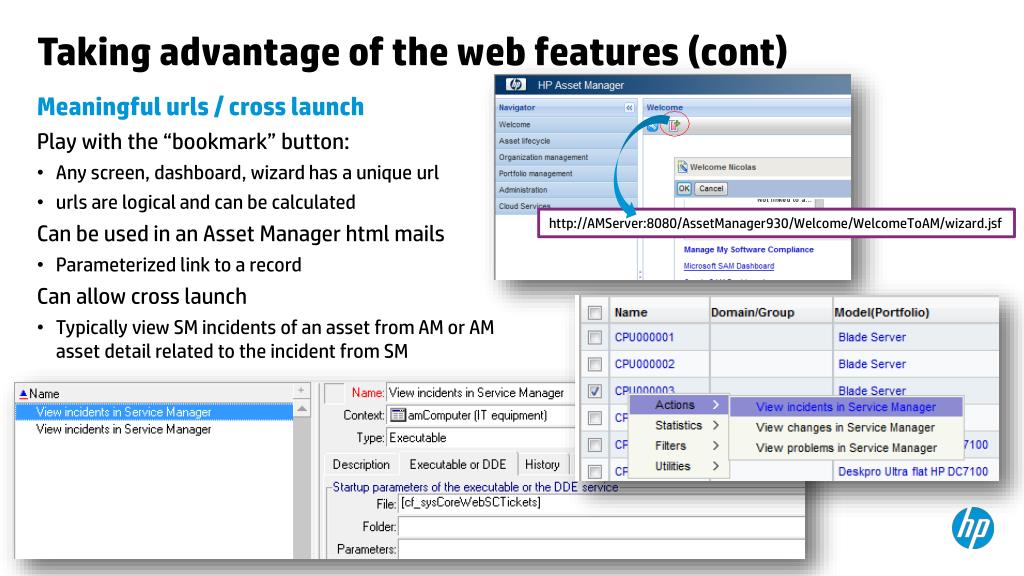Click the bookmark icon in the Welcome toolbar
1024x576 pixels.
675,125
